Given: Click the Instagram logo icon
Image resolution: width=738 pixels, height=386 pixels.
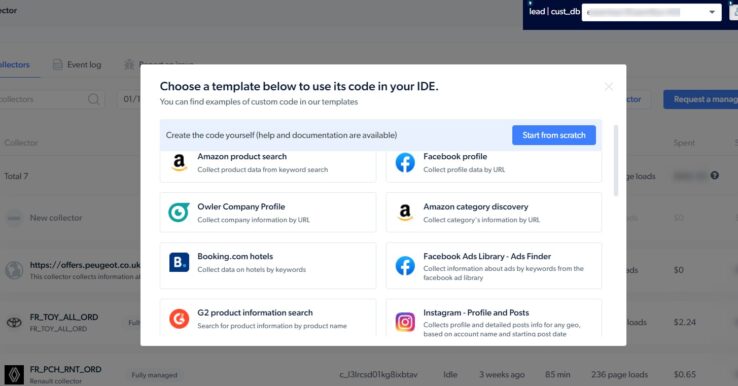Looking at the screenshot, I should 405,322.
